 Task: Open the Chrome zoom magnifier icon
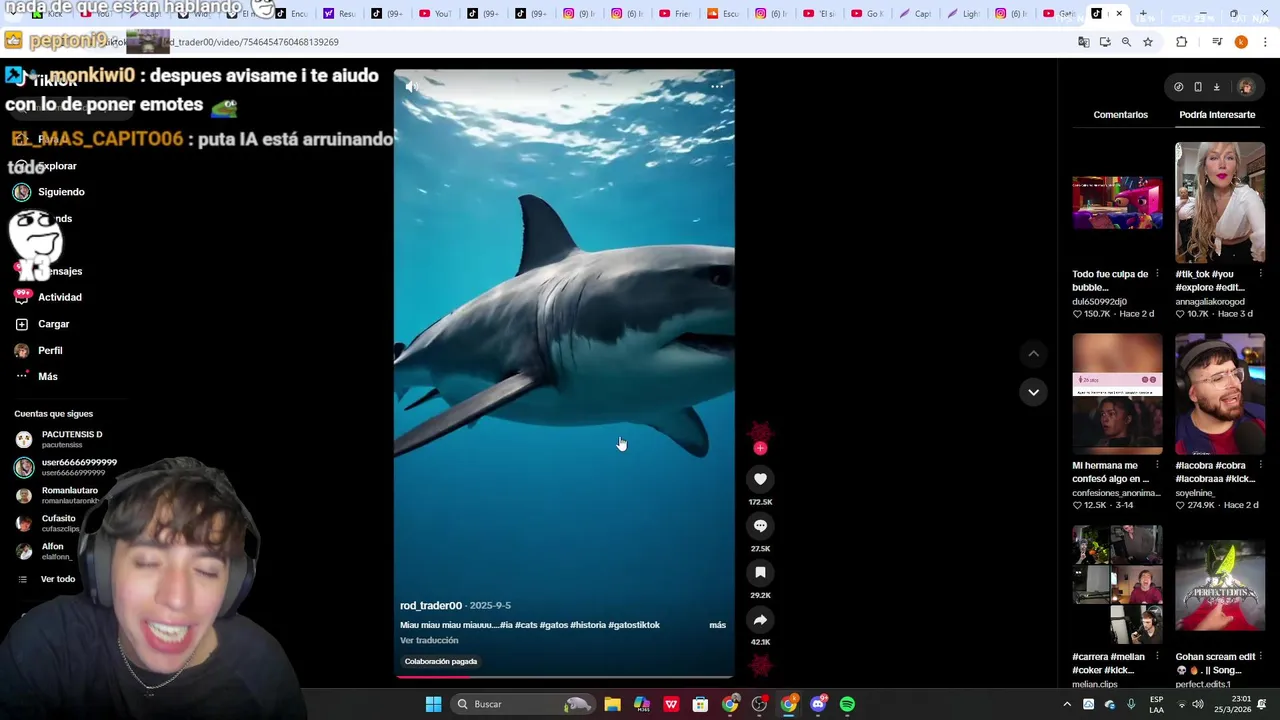click(1126, 42)
